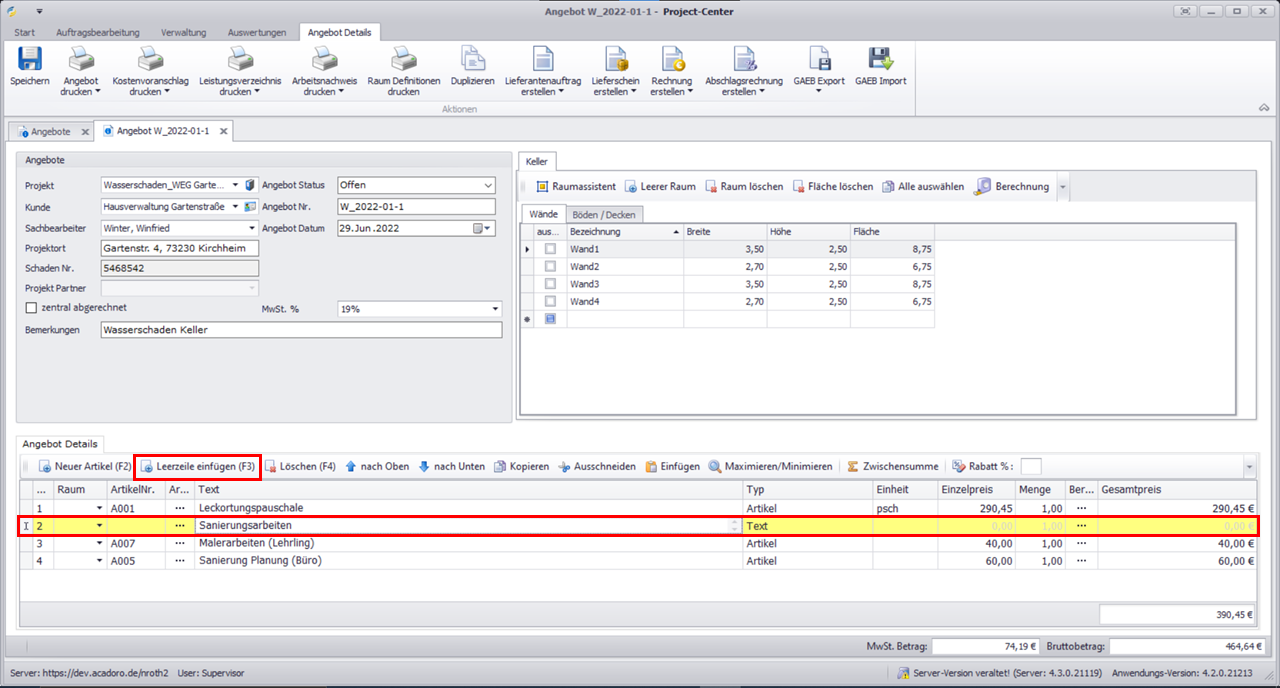Image resolution: width=1280 pixels, height=688 pixels.
Task: Click the GAEB Import icon
Action: [x=880, y=59]
